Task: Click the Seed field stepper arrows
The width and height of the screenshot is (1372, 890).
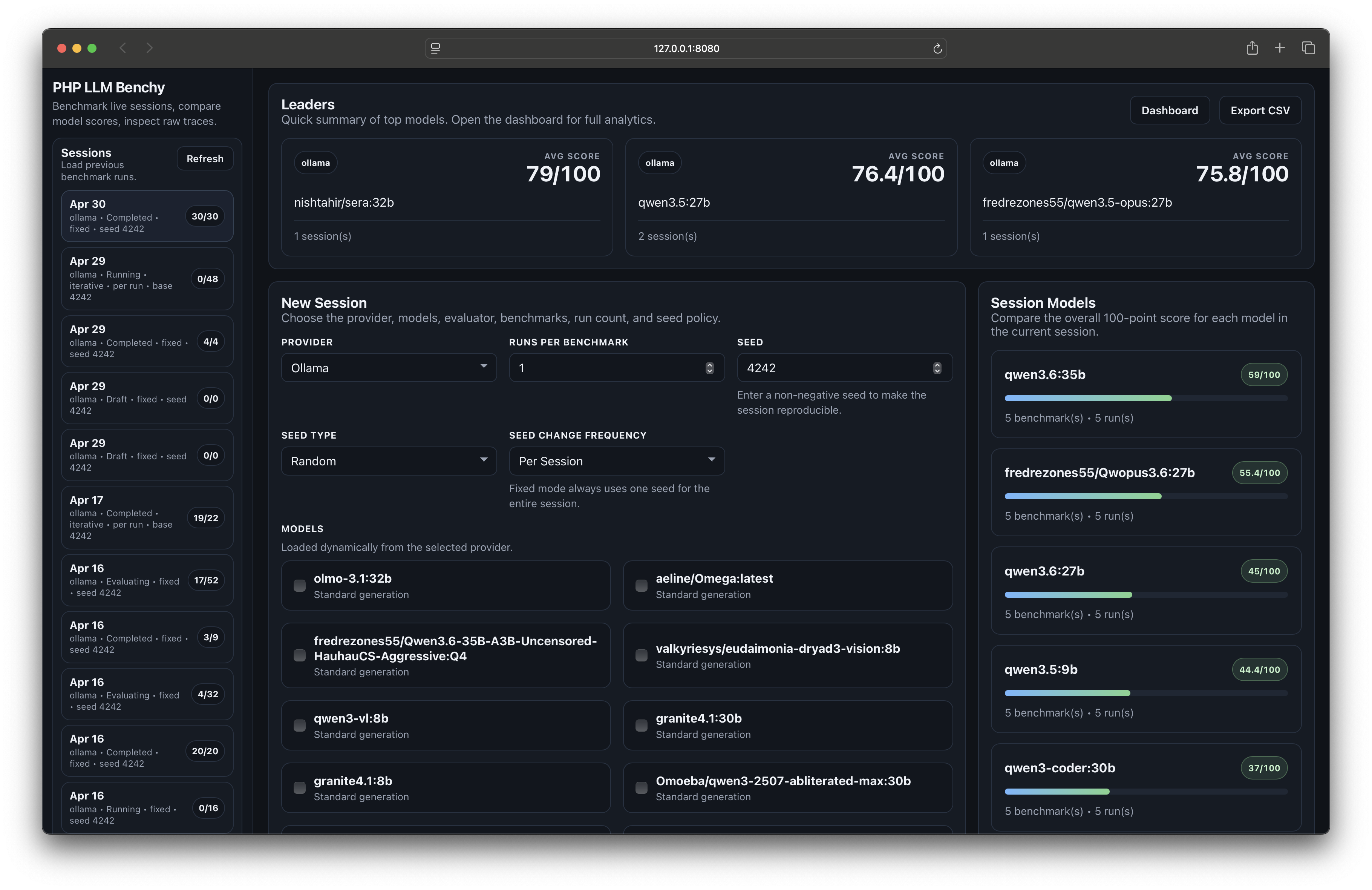Action: tap(937, 368)
